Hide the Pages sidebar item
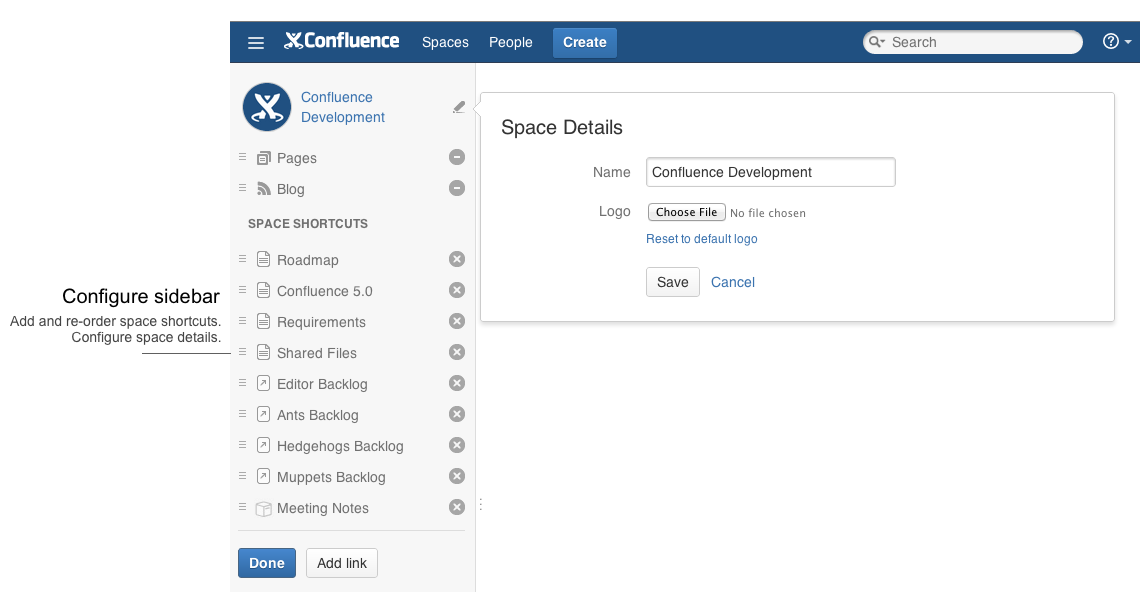This screenshot has width=1140, height=592. (x=457, y=157)
